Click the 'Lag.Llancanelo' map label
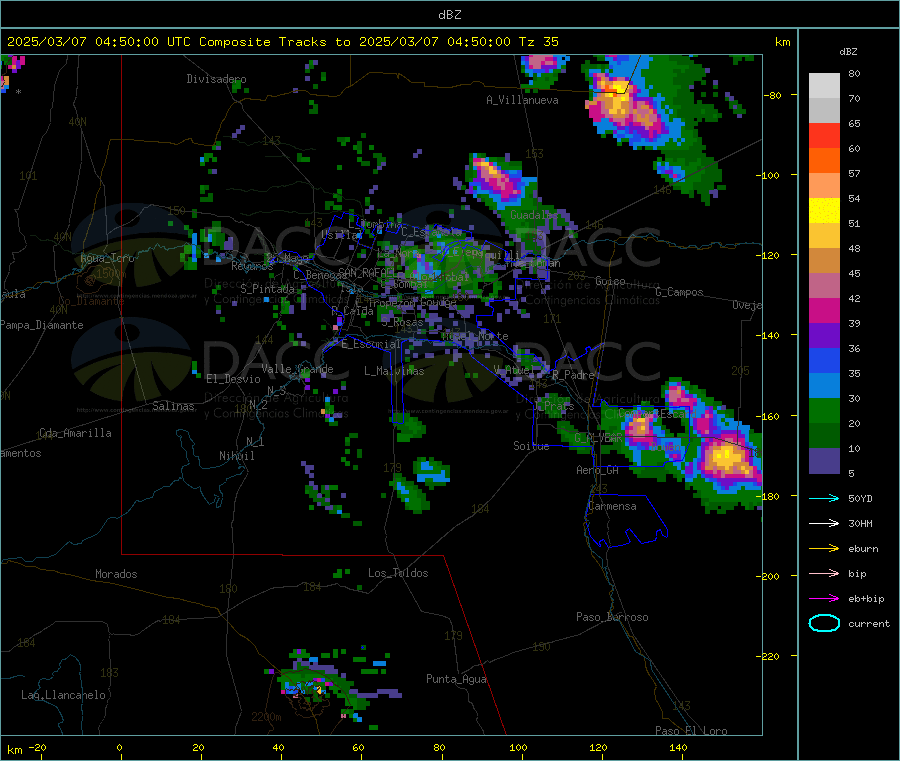Screen dimensions: 900x761 (x=63, y=695)
